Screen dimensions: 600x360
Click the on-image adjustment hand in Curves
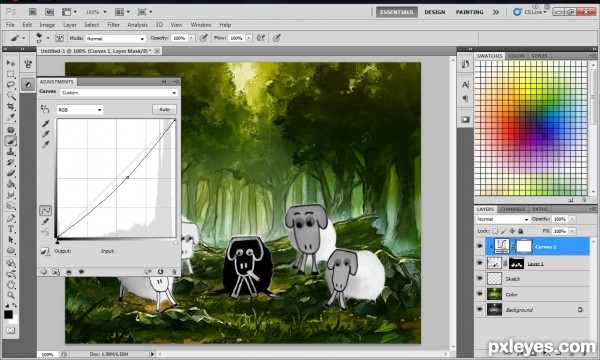click(x=45, y=109)
